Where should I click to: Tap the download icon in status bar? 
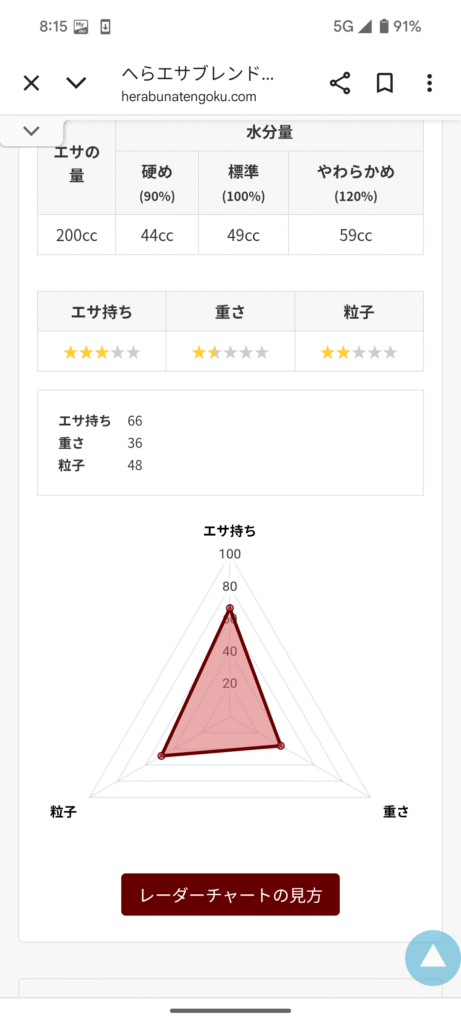105,27
